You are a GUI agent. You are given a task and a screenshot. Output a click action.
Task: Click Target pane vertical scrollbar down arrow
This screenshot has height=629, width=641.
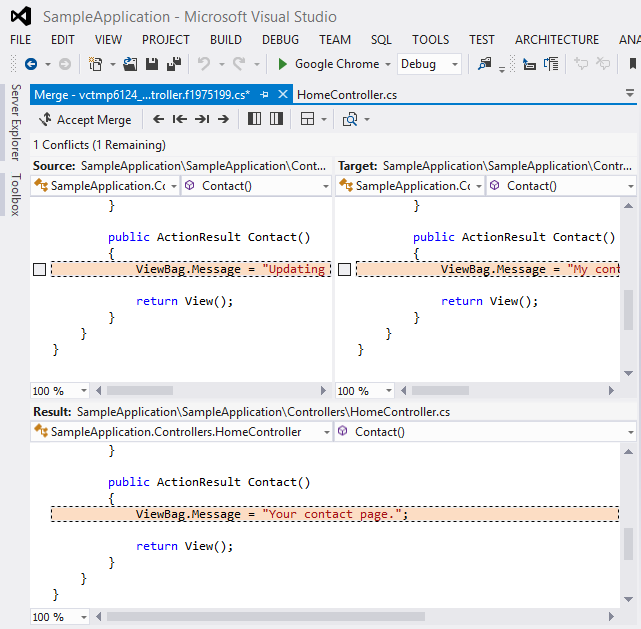(x=629, y=373)
